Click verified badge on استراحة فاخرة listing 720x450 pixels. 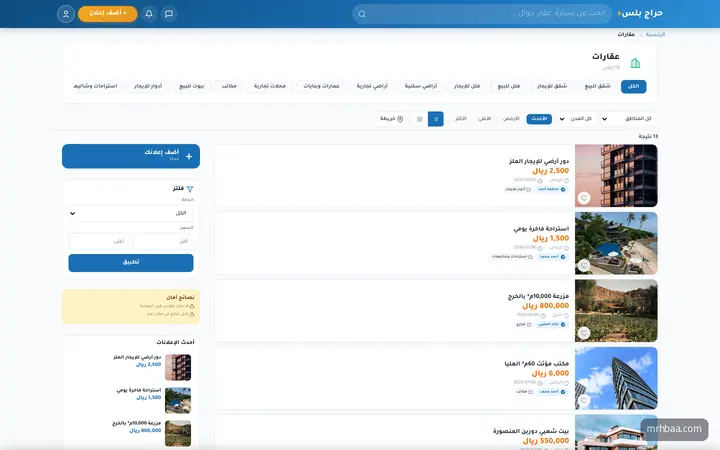click(x=563, y=257)
